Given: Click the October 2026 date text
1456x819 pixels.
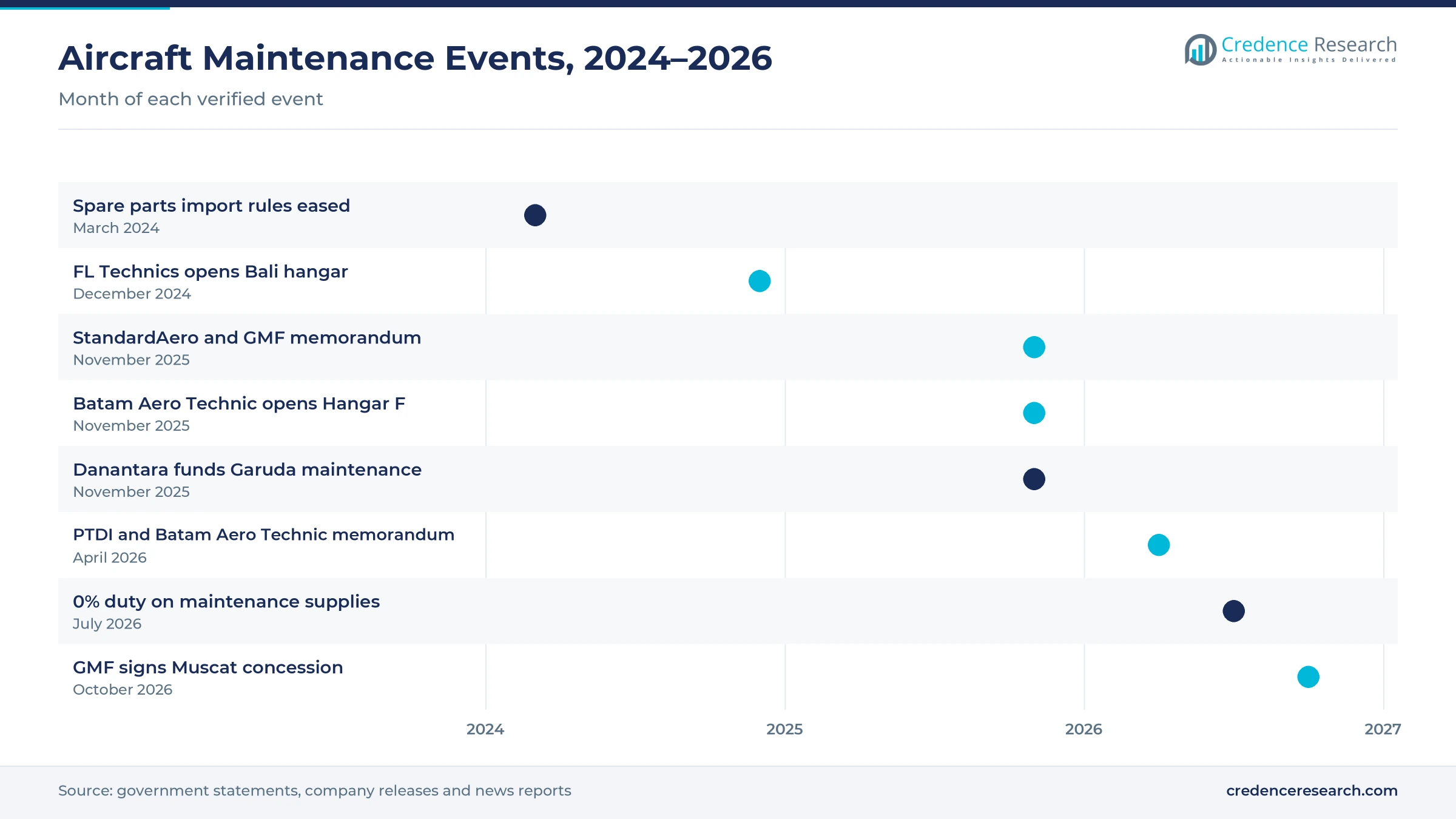Looking at the screenshot, I should [123, 690].
